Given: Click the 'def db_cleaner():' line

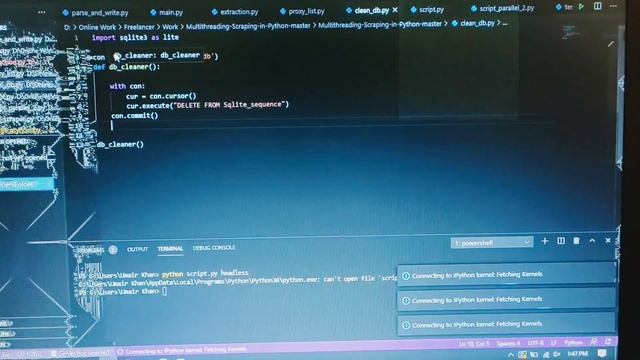Looking at the screenshot, I should pos(127,67).
